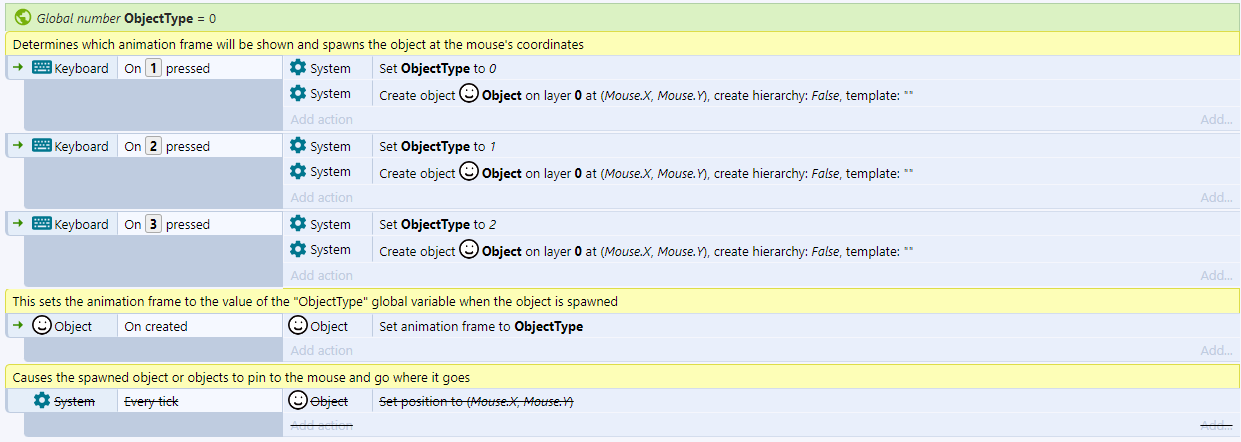This screenshot has height=442, width=1241.
Task: Click the smiley icon beside 'Set animation frame' action
Action: 298,326
